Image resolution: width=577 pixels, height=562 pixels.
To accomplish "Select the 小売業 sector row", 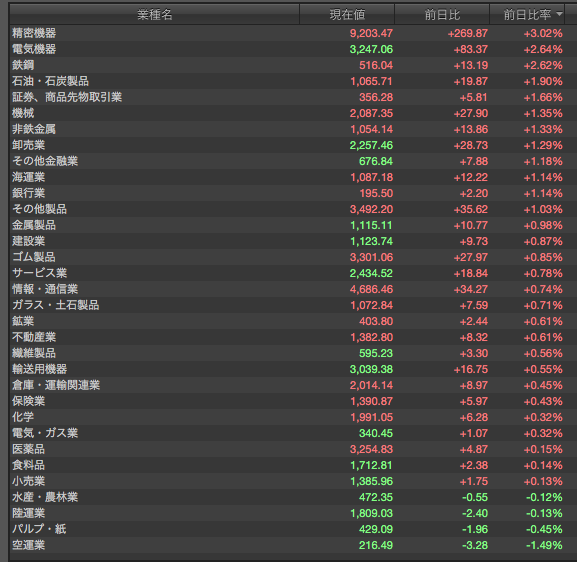I will coord(293,481).
